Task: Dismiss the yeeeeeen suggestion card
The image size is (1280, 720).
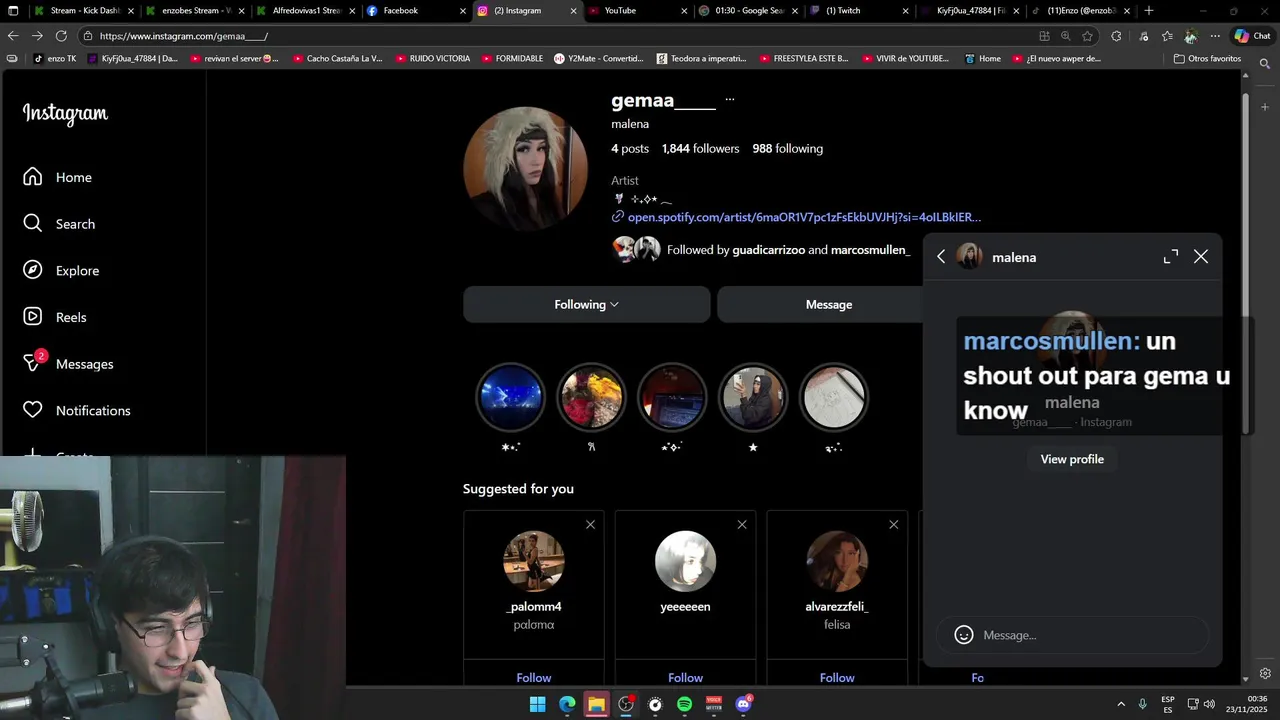Action: coord(742,525)
